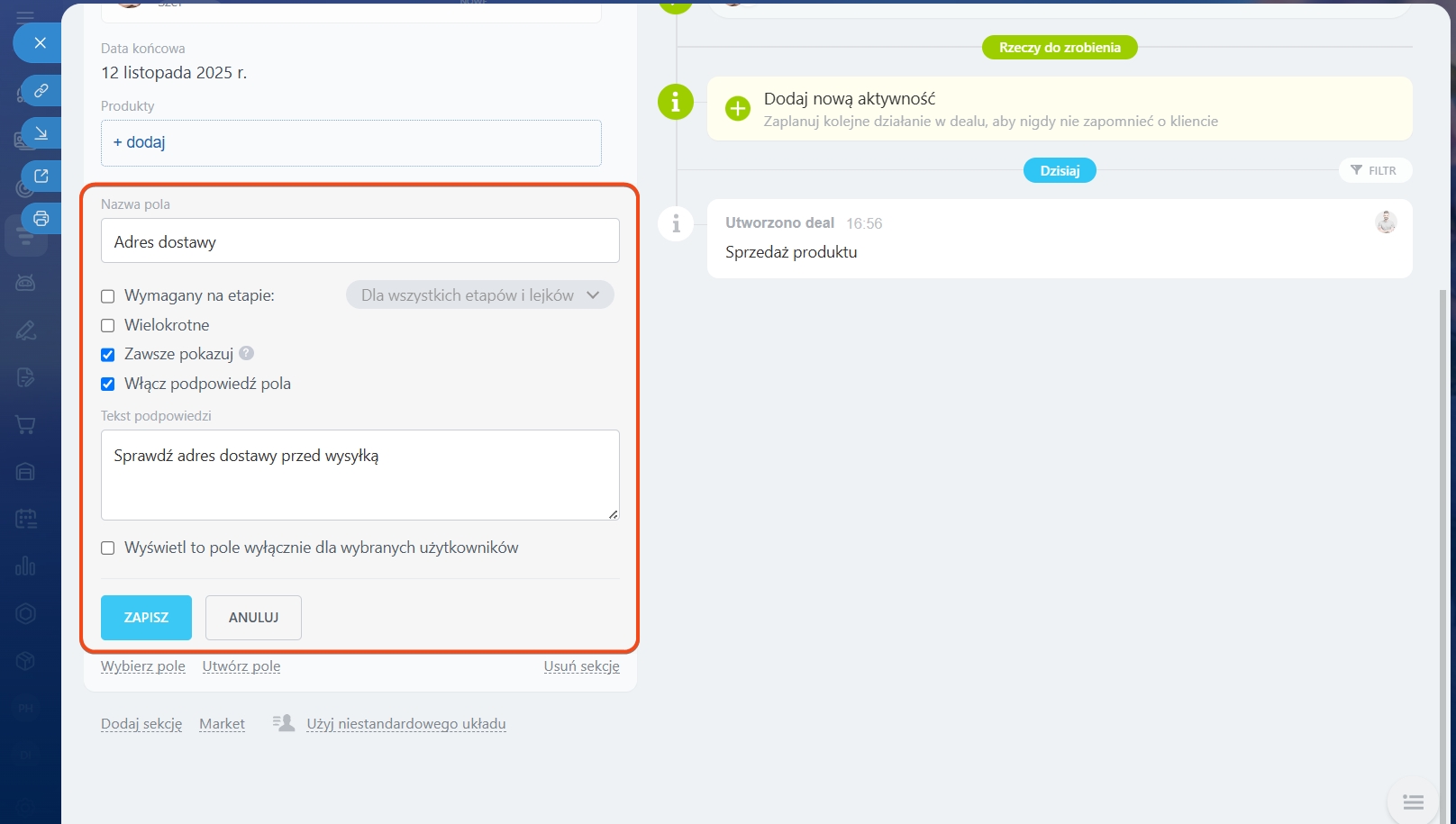Click the person icon beside custom layout link
The image size is (1456, 824).
[x=284, y=723]
